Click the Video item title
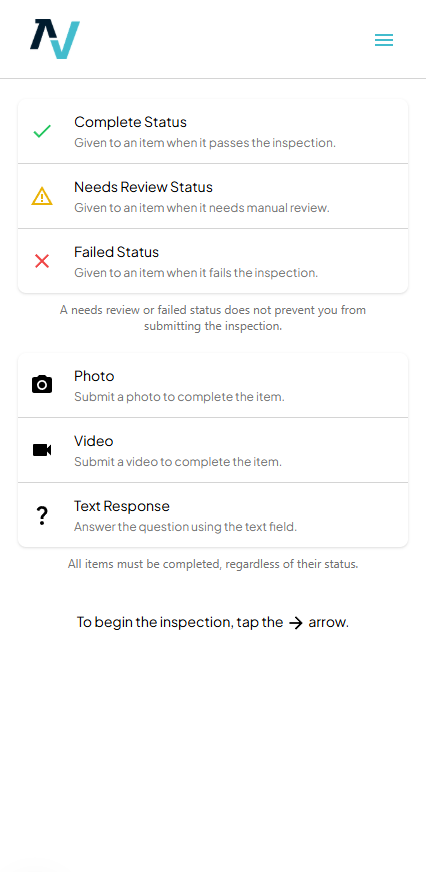The image size is (426, 872). 94,441
